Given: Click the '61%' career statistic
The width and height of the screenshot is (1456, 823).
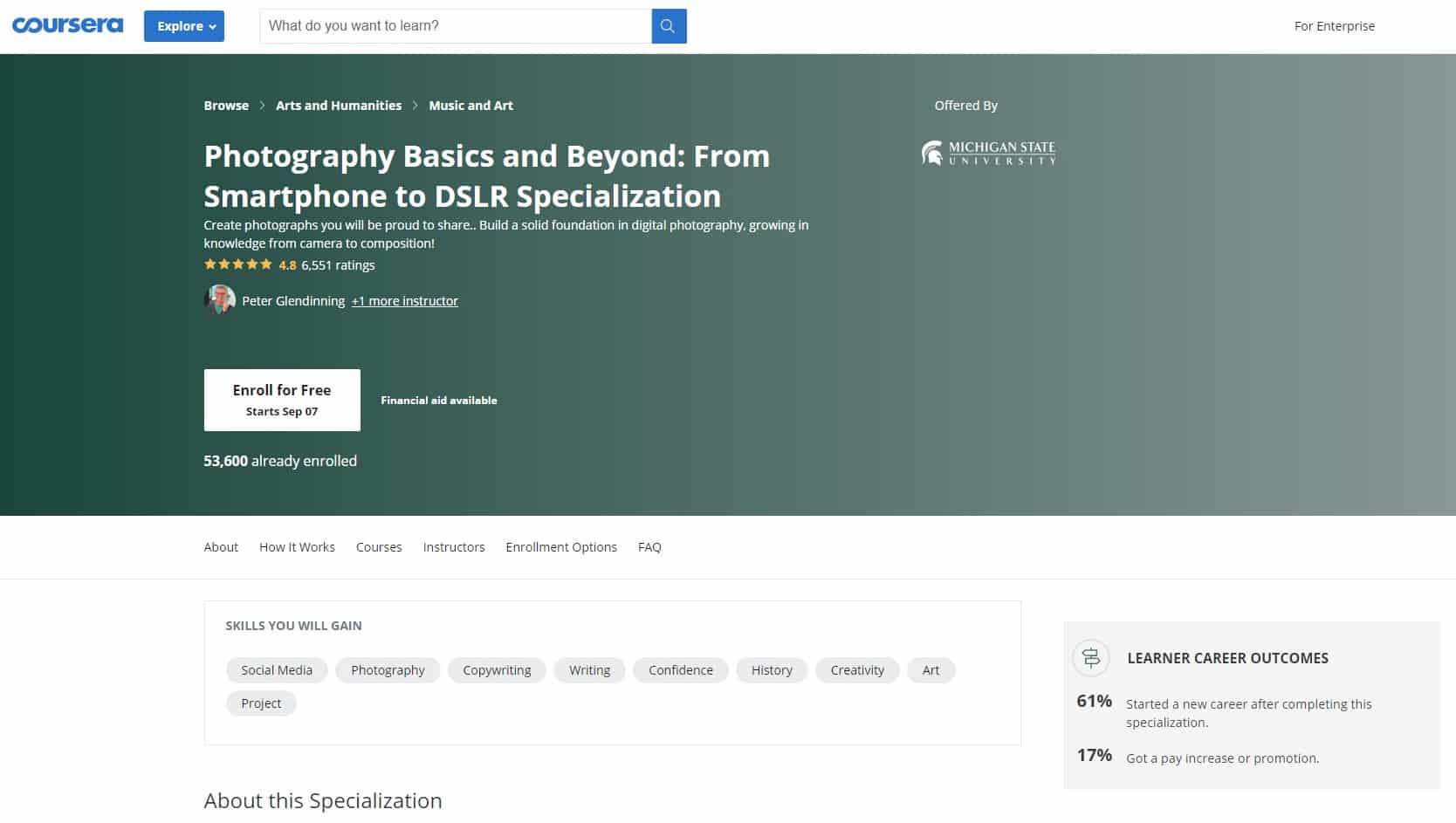Looking at the screenshot, I should [1095, 701].
